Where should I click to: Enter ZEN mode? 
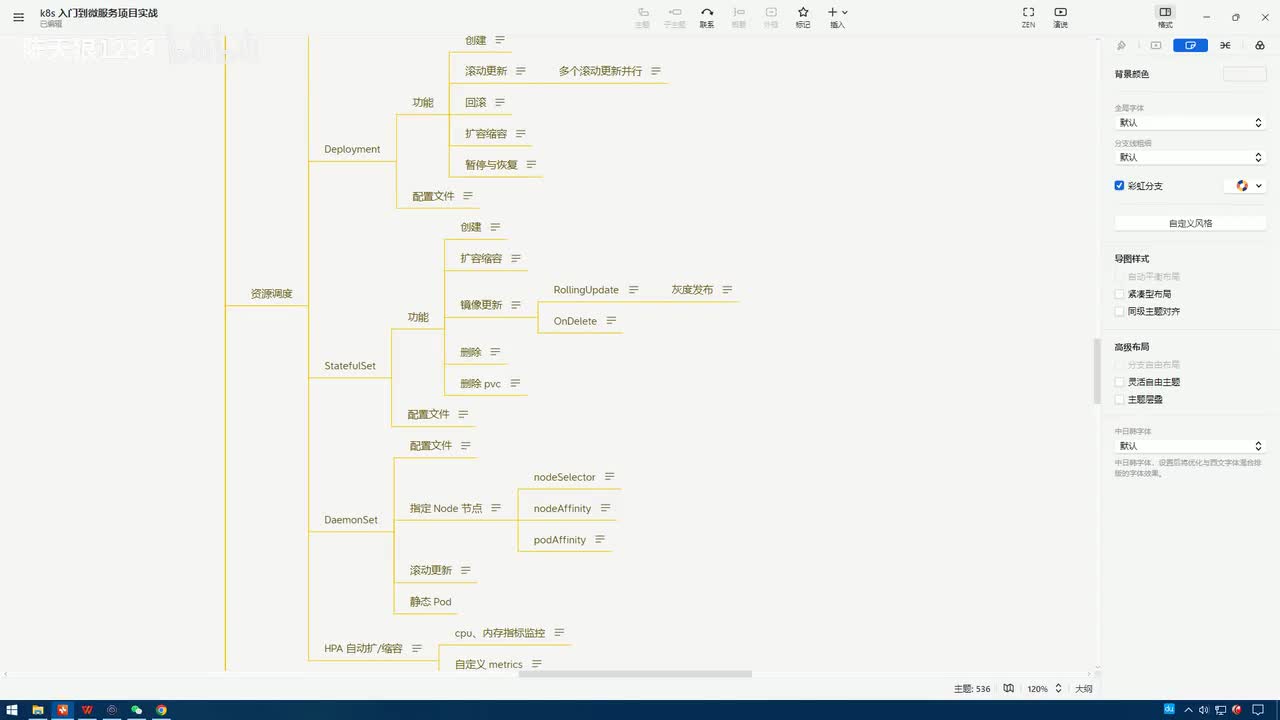(1028, 17)
